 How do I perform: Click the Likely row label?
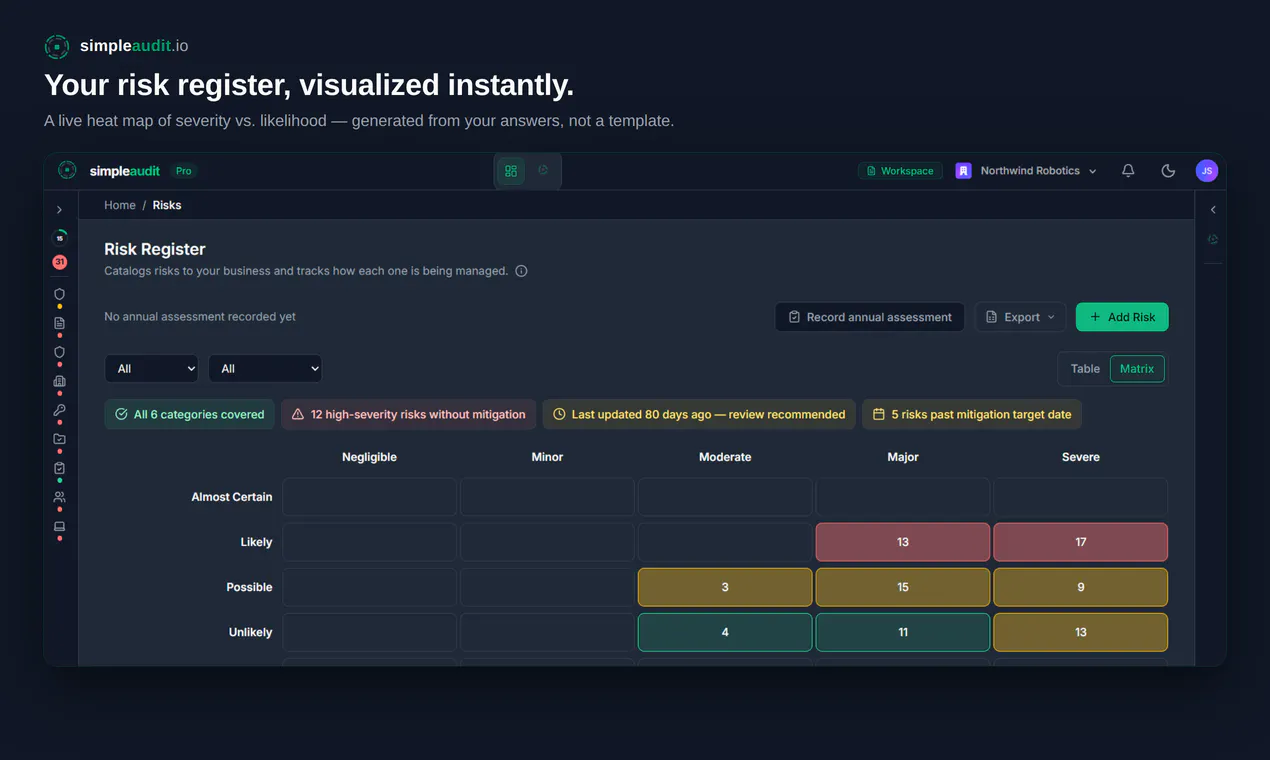pyautogui.click(x=256, y=542)
